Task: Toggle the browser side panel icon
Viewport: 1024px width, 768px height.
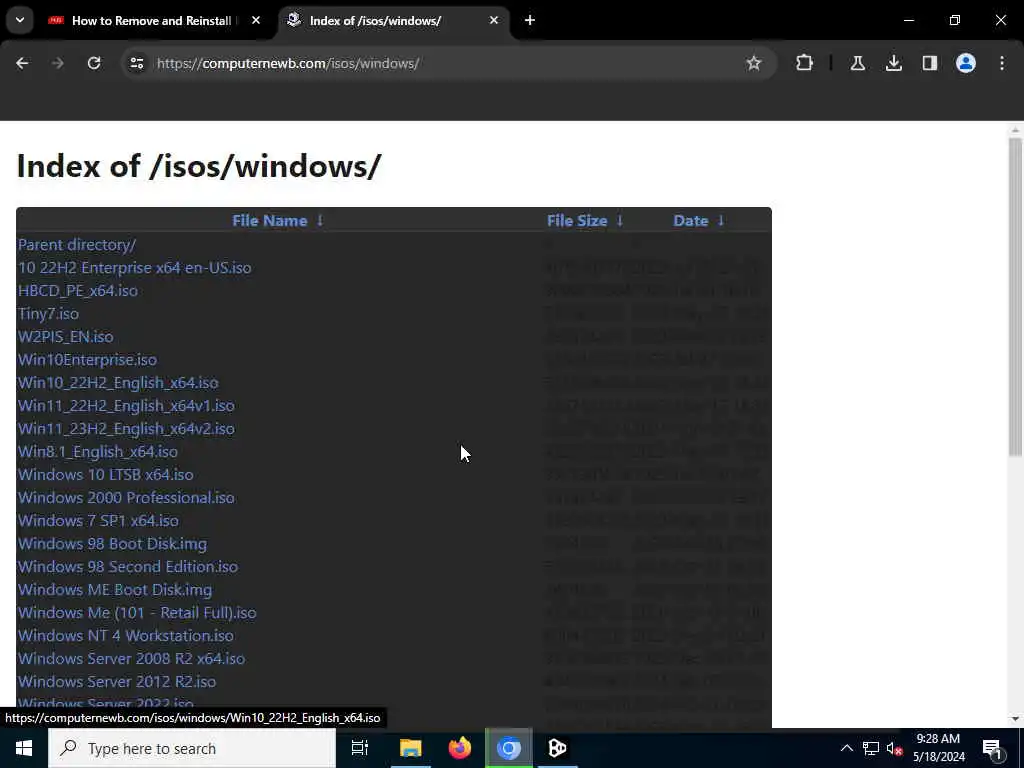Action: [x=929, y=63]
